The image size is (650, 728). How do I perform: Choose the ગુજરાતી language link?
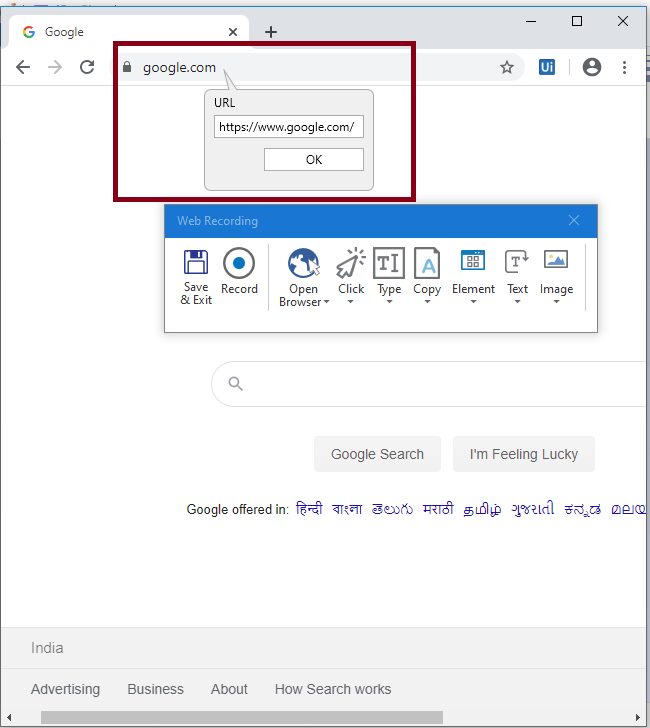[x=533, y=509]
